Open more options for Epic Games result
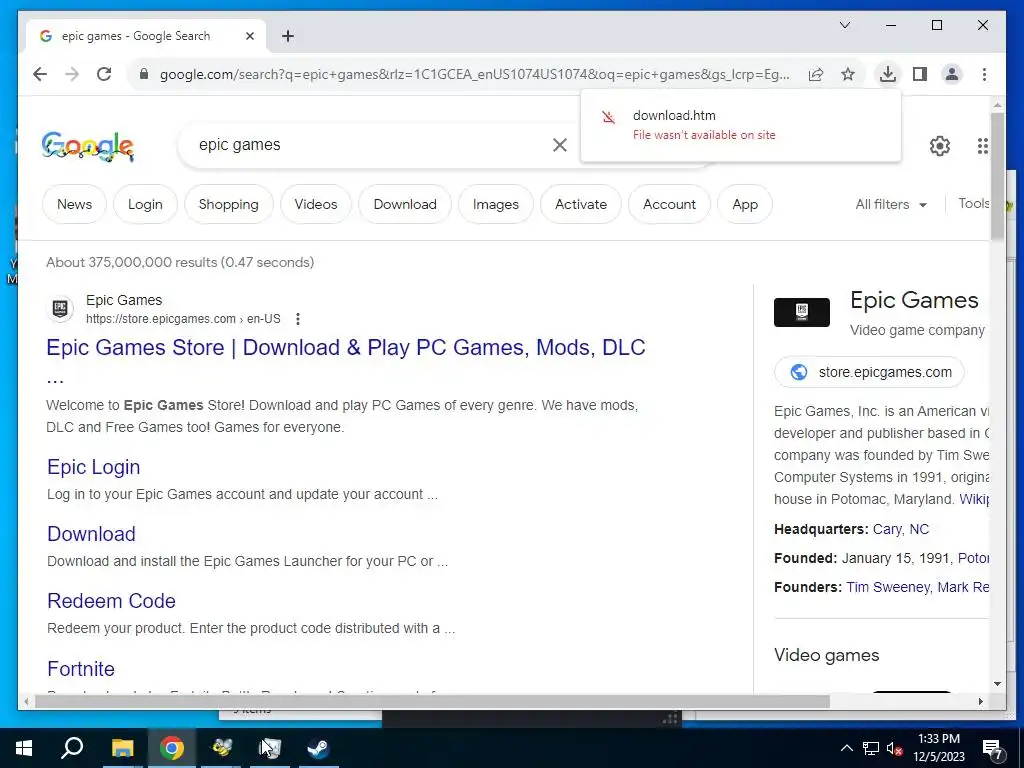Viewport: 1024px width, 768px height. [x=298, y=319]
